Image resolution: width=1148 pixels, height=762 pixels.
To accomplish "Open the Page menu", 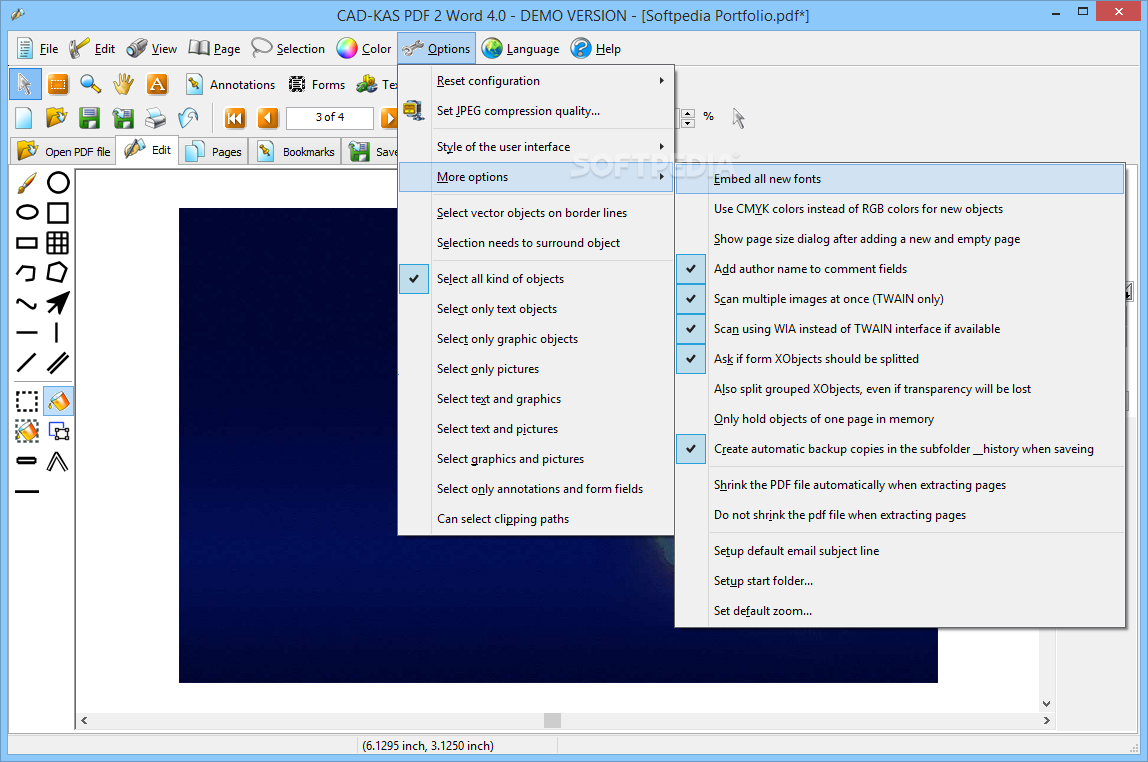I will pos(214,49).
